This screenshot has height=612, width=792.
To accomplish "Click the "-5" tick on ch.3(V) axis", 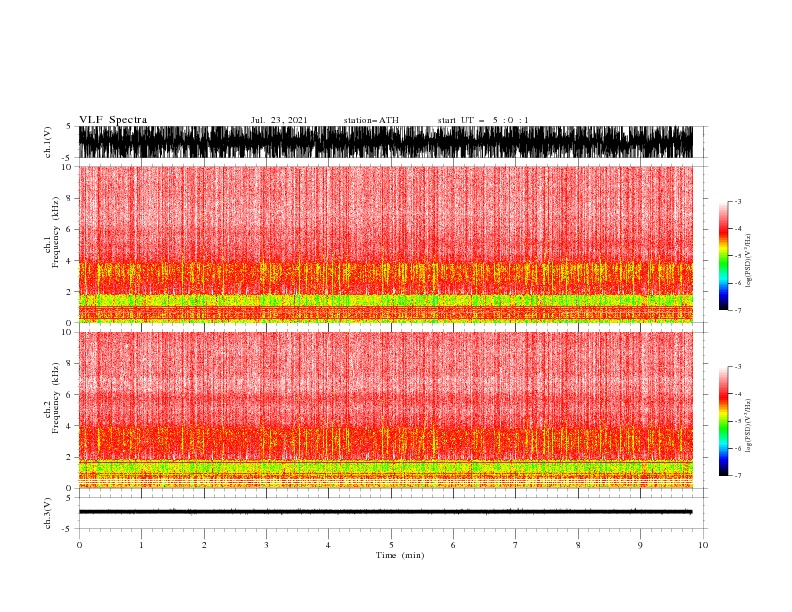I will click(x=68, y=529).
